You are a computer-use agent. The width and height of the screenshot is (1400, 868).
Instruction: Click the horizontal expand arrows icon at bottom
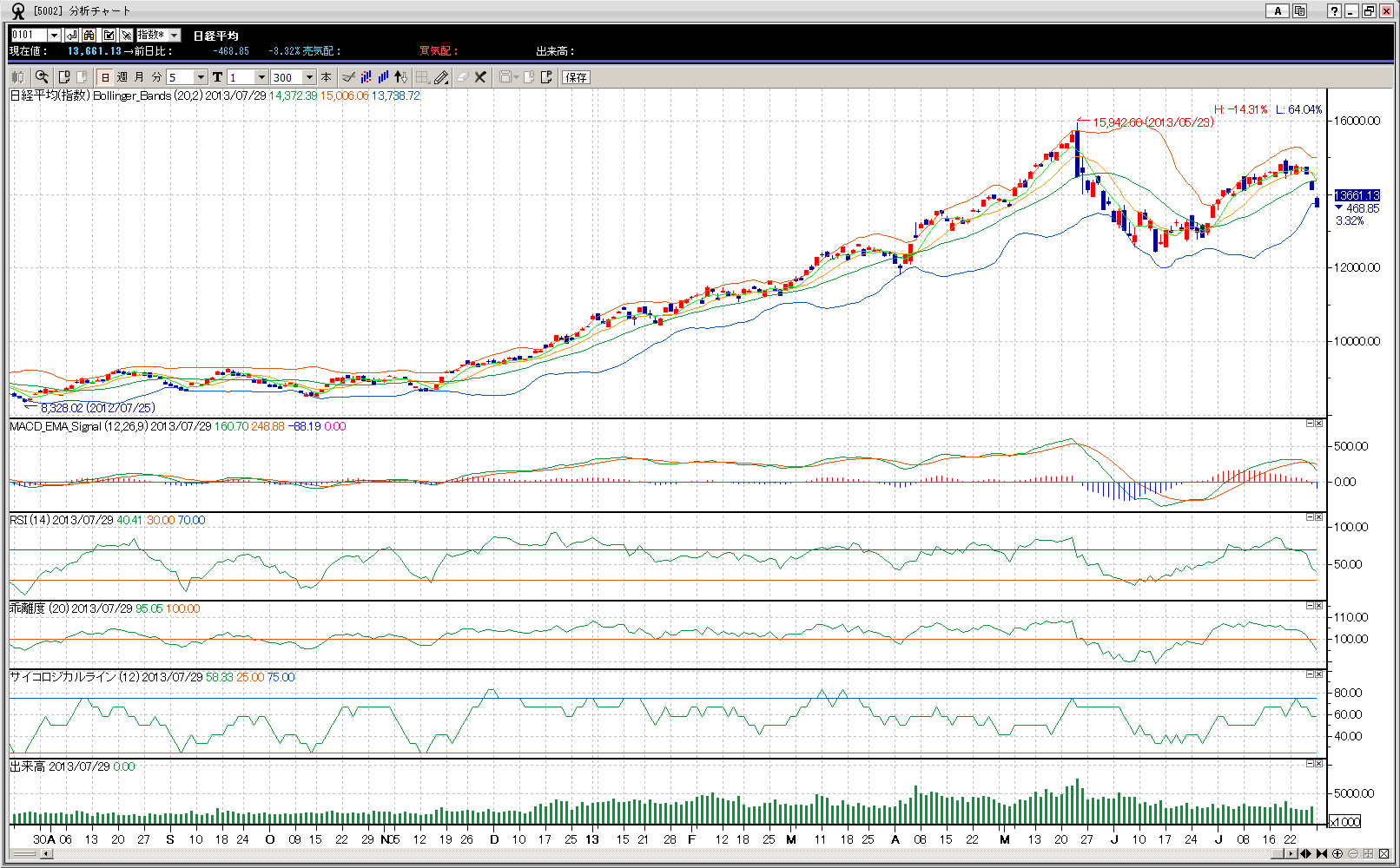tap(1305, 854)
